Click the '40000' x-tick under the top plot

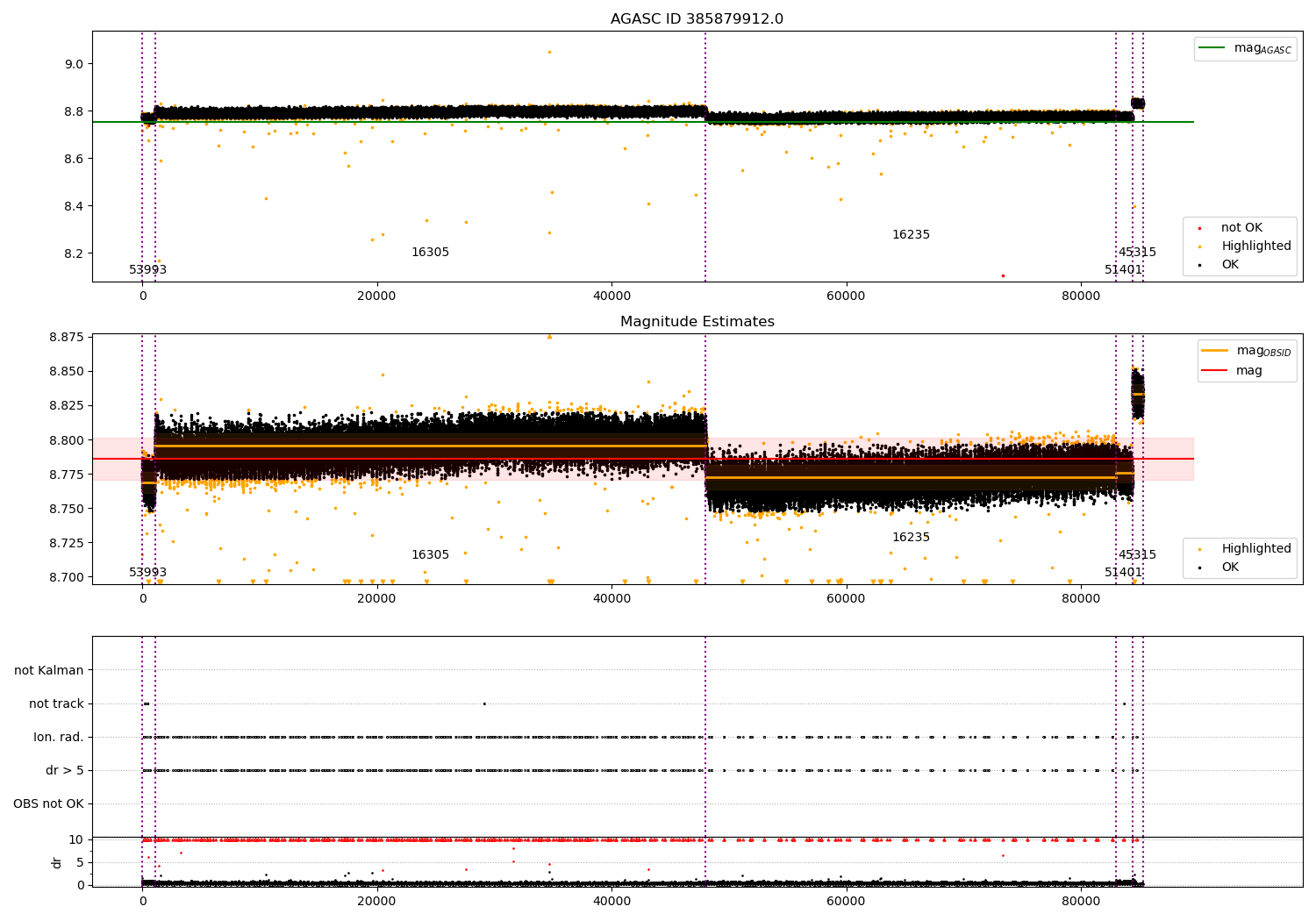pos(612,296)
